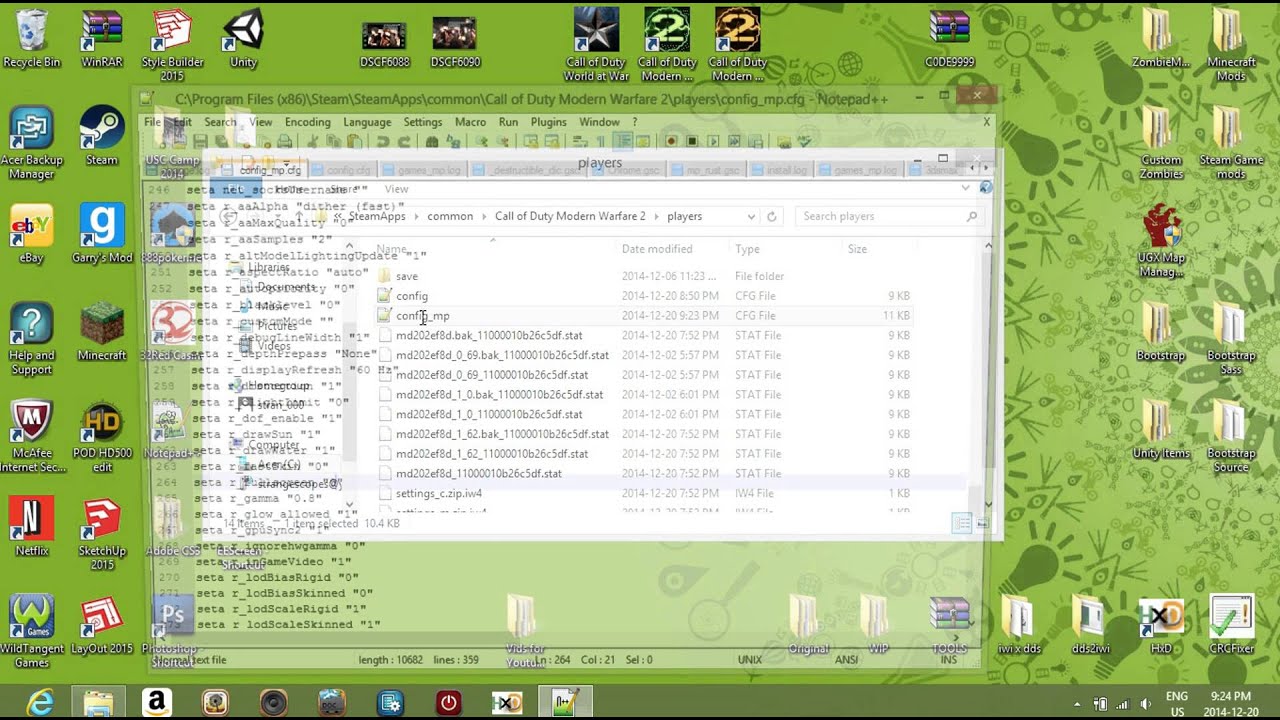This screenshot has width=1280, height=720.
Task: Expand the chevron after common in breadcrumb
Action: tap(484, 217)
